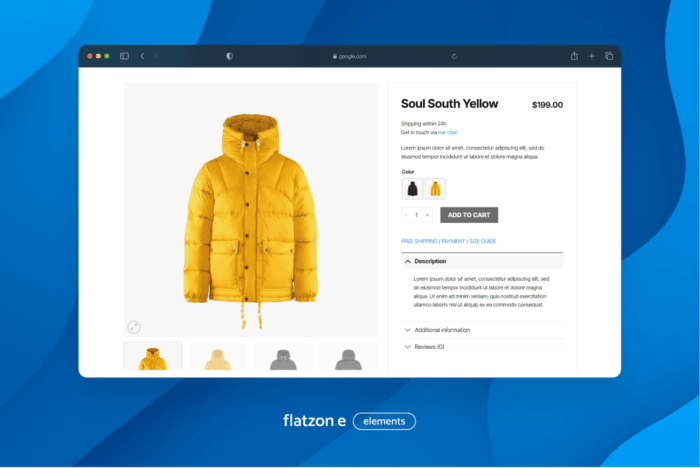Toggle the browser sidebar icon
Screen dimensions: 700x468
point(124,56)
